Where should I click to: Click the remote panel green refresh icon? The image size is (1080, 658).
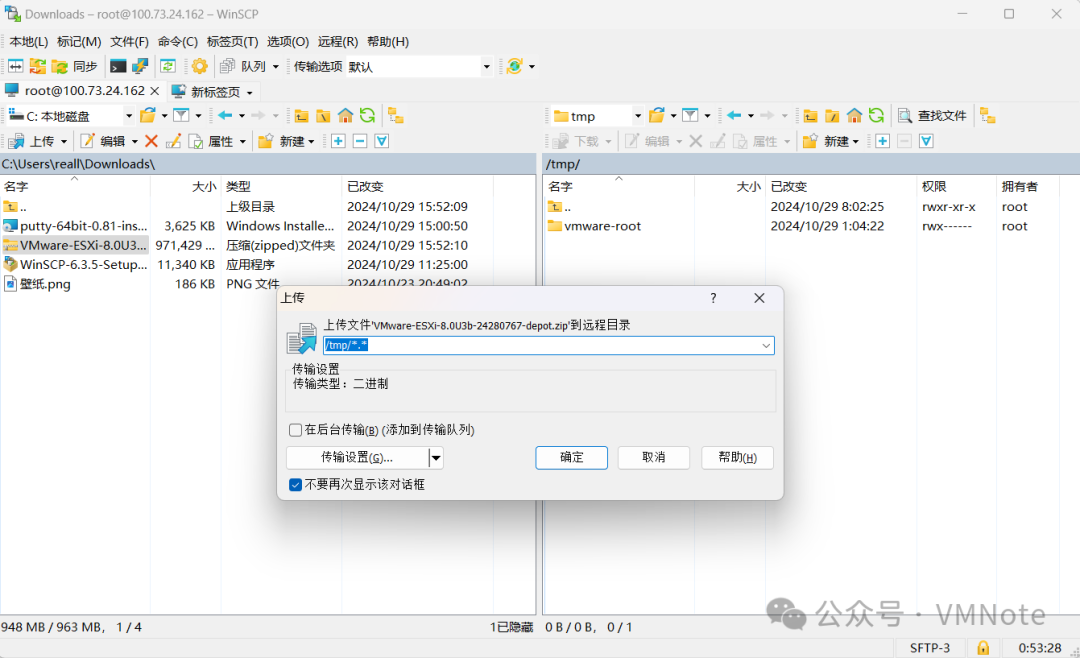tap(876, 116)
